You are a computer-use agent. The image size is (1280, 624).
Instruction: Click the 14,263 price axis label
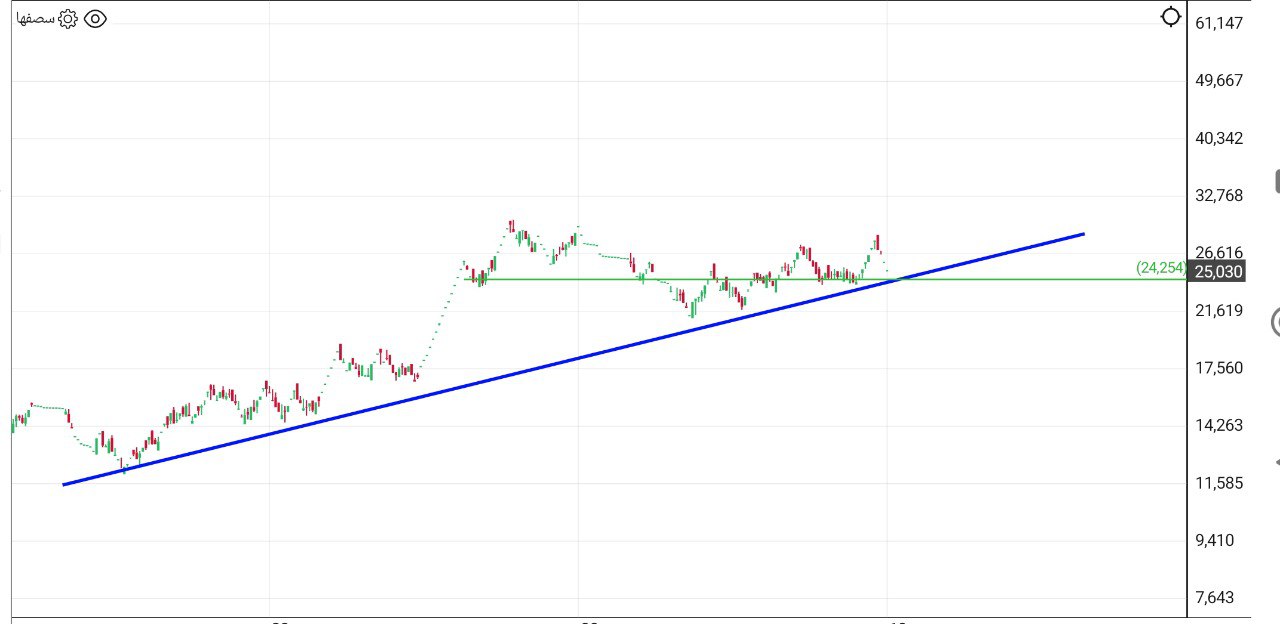[x=1219, y=425]
